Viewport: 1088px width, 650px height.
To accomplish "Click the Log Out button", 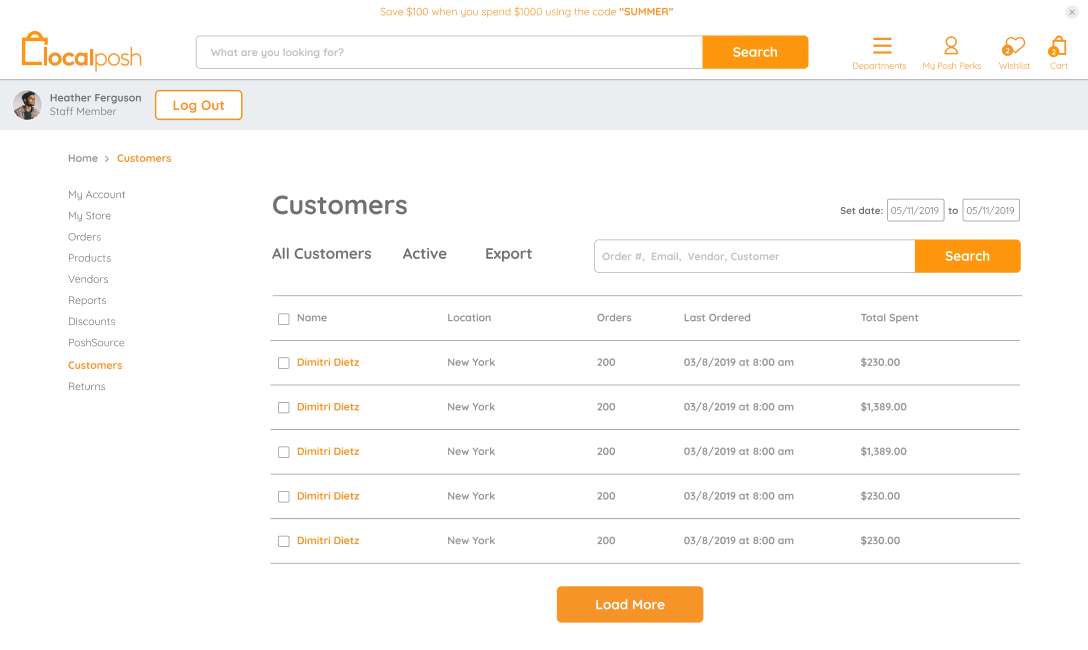I will (x=198, y=105).
